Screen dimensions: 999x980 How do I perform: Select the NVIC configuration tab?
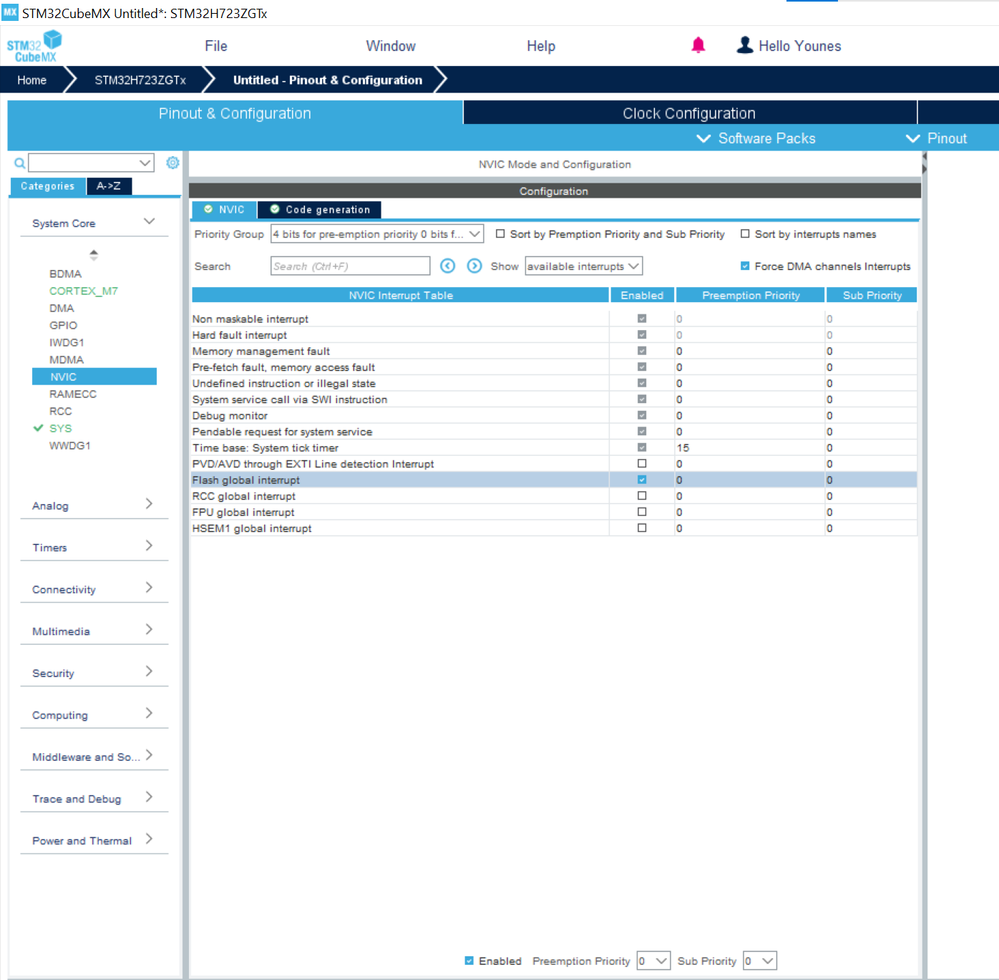pos(224,210)
